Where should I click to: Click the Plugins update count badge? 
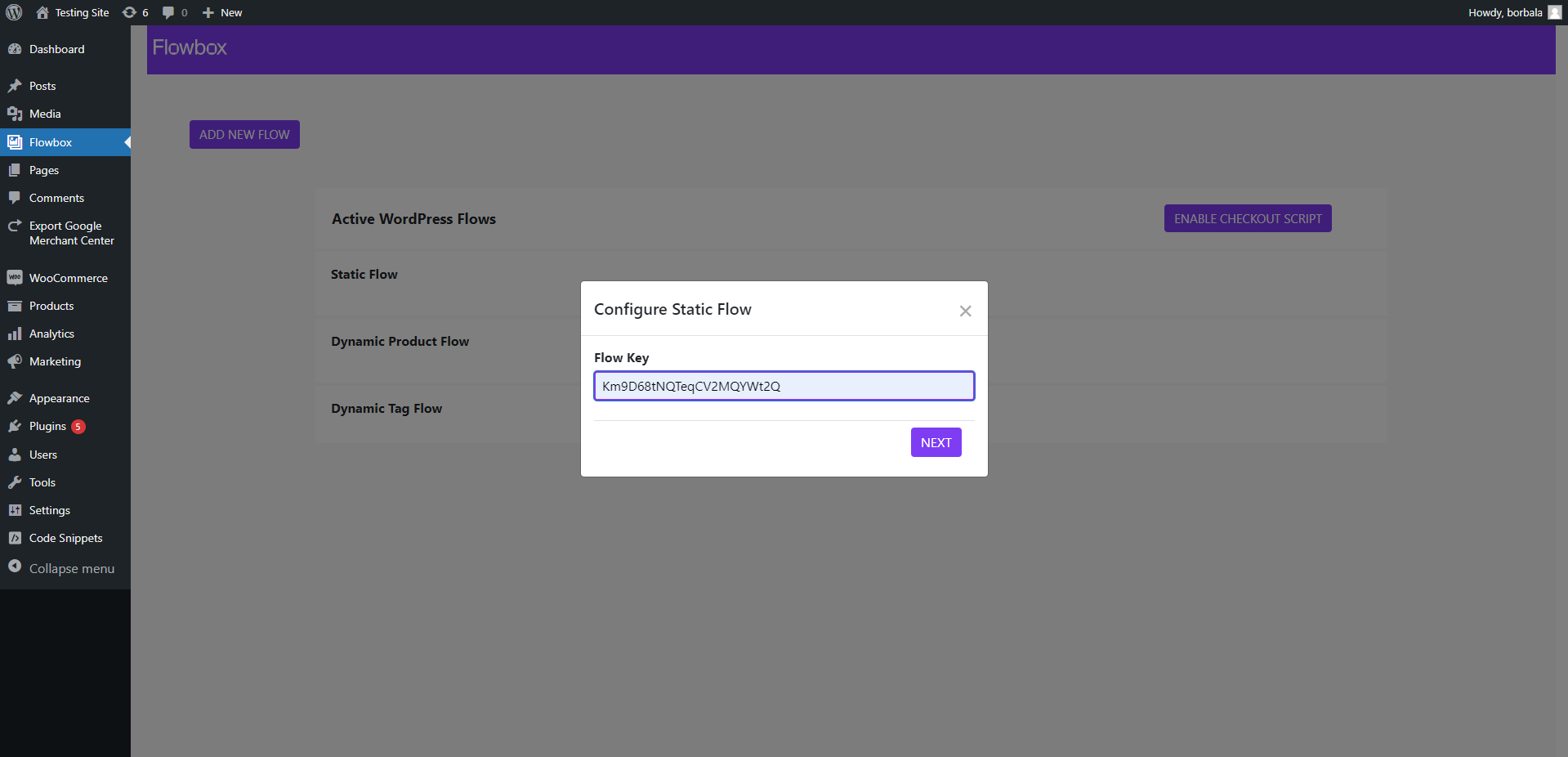pos(78,427)
